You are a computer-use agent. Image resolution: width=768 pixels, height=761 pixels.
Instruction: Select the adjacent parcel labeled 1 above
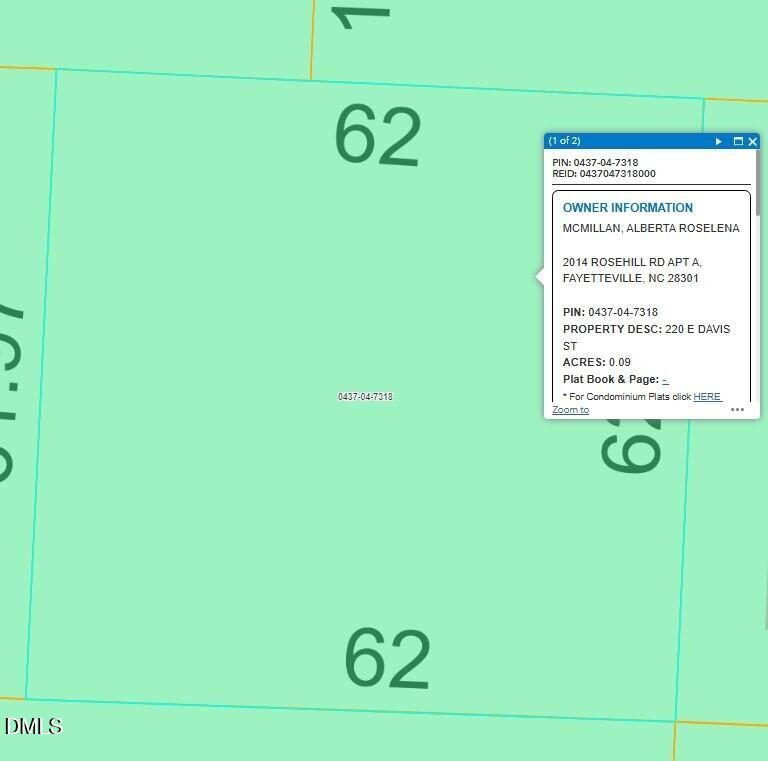click(361, 18)
